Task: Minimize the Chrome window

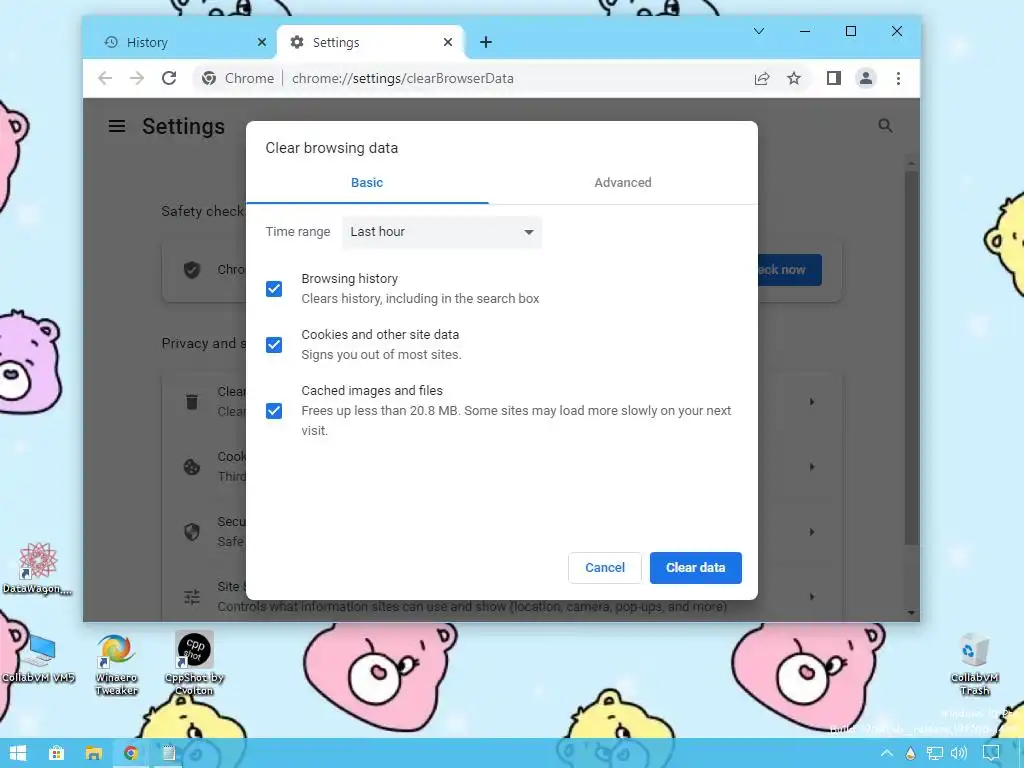Action: [x=805, y=31]
